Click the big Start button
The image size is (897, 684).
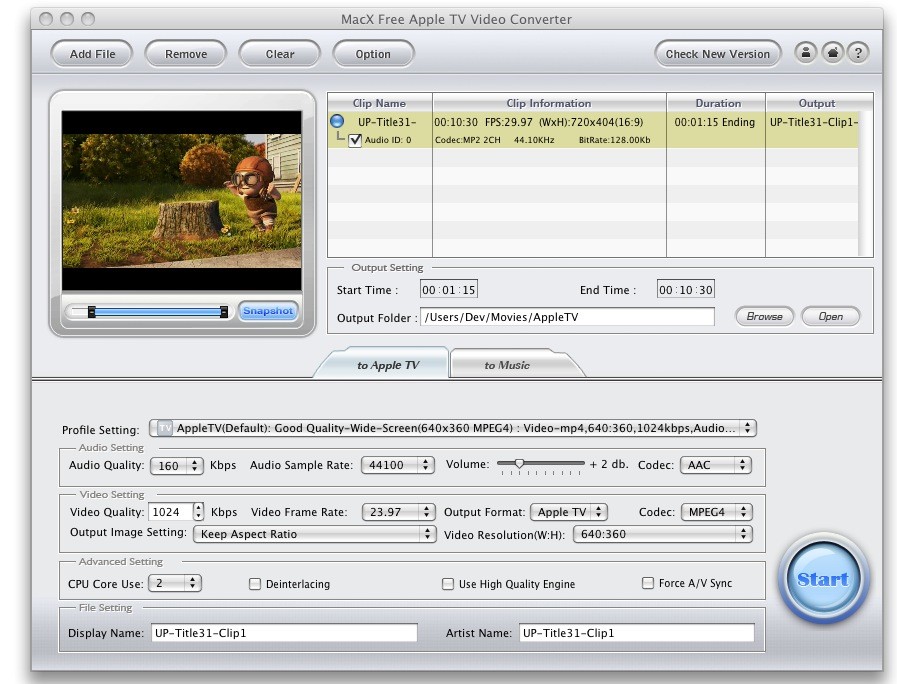[823, 579]
